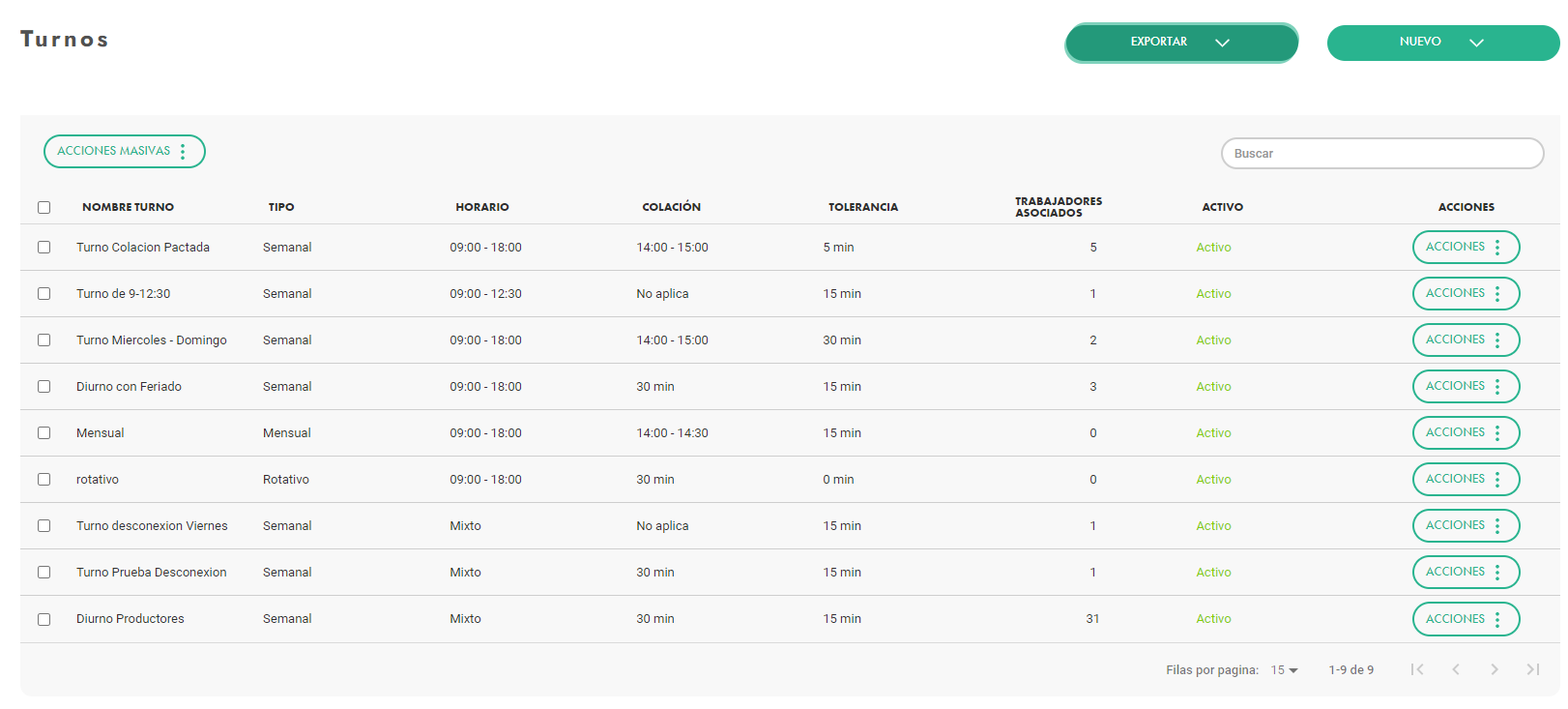The height and width of the screenshot is (709, 1568).
Task: Open the three-dot menu in Acciones Masivas
Action: [183, 152]
